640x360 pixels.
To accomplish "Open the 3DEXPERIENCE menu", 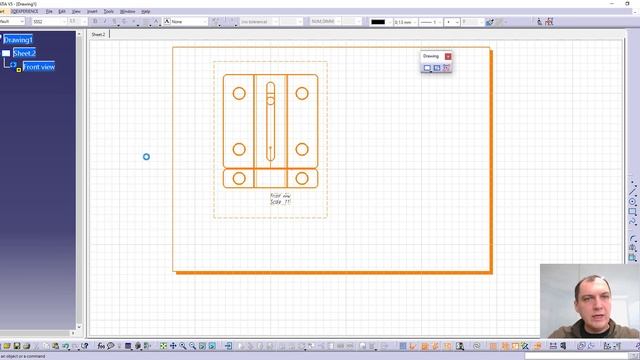I will point(24,11).
